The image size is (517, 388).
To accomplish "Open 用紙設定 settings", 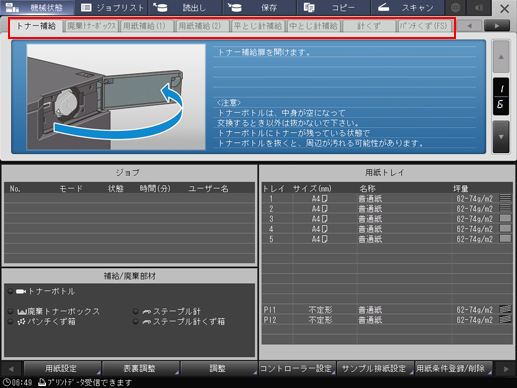I will click(62, 368).
